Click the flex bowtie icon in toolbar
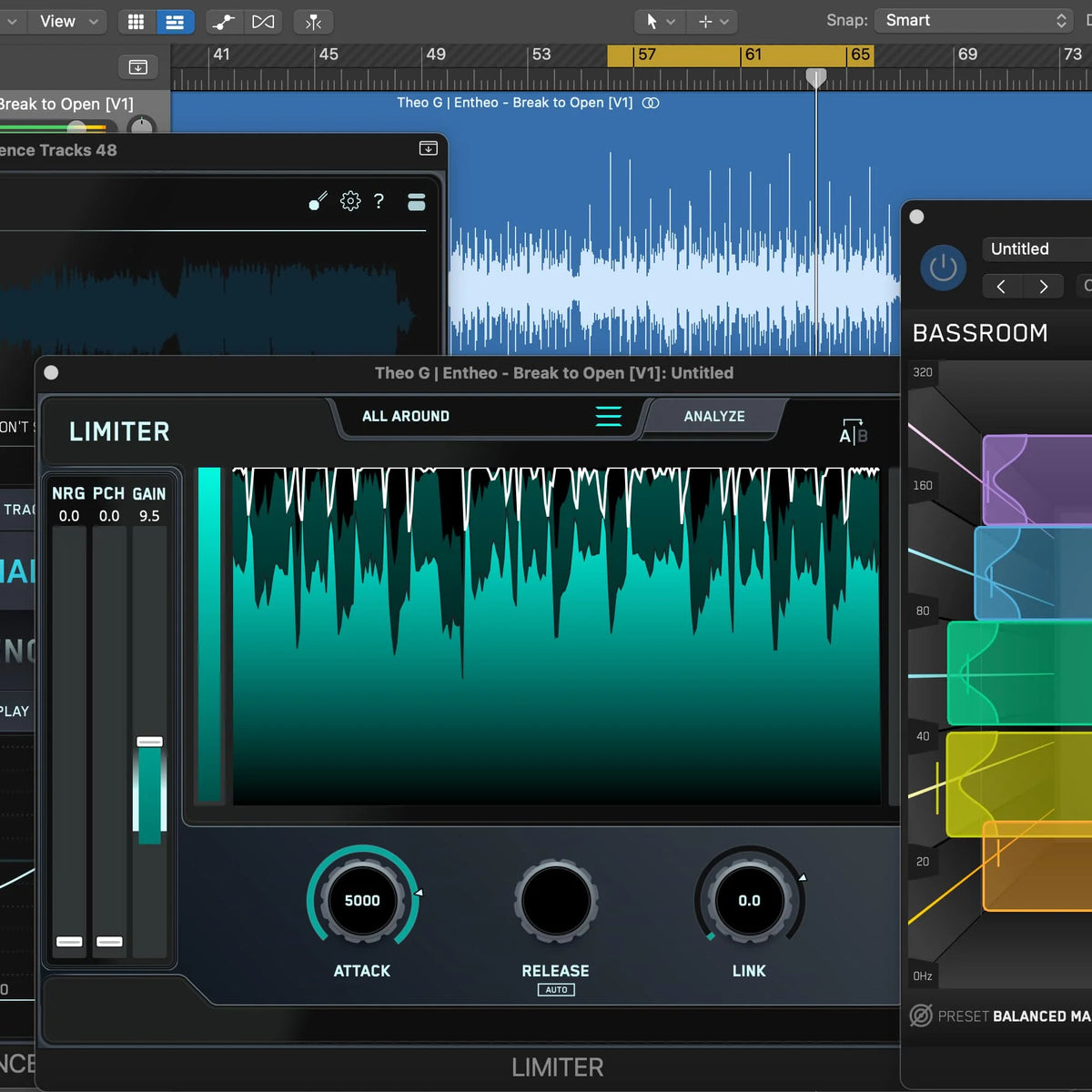This screenshot has height=1092, width=1092. [263, 22]
